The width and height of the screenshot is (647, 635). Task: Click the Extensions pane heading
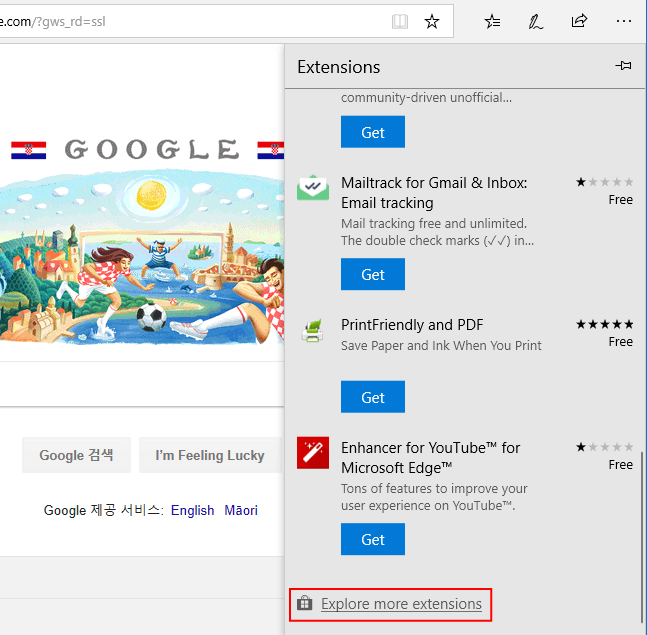point(338,67)
